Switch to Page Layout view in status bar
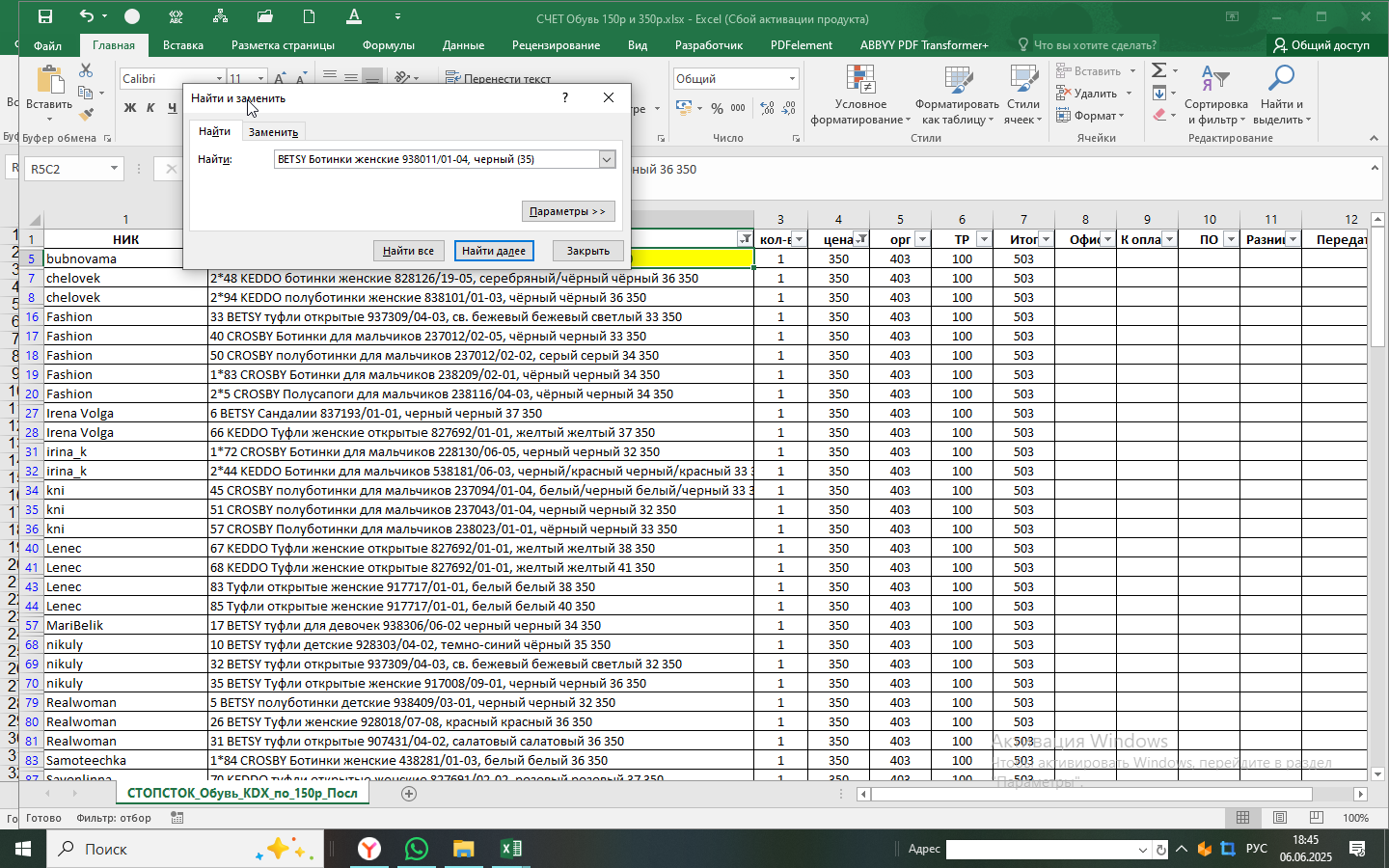Viewport: 1389px width, 868px height. tap(1279, 818)
